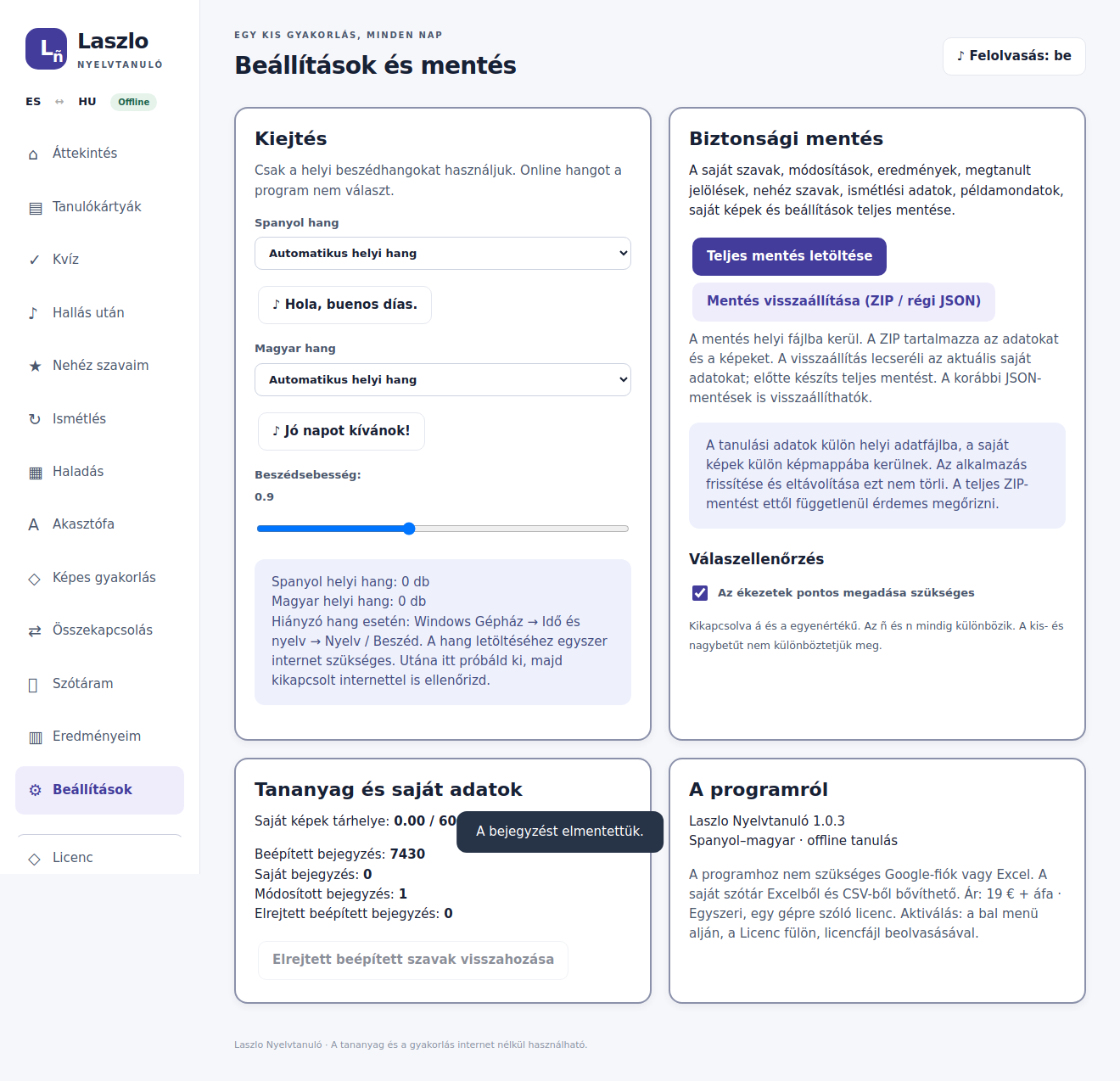Click the 'Elrejtett beépített bejegyzés: 0' line
1120x1081 pixels.
[x=354, y=914]
